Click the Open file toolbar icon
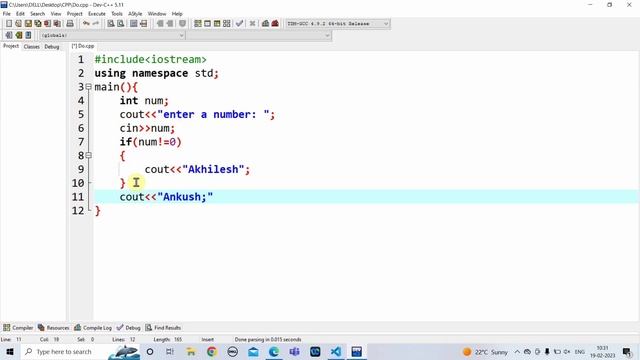Screen dimensions: 640x360 18,24
